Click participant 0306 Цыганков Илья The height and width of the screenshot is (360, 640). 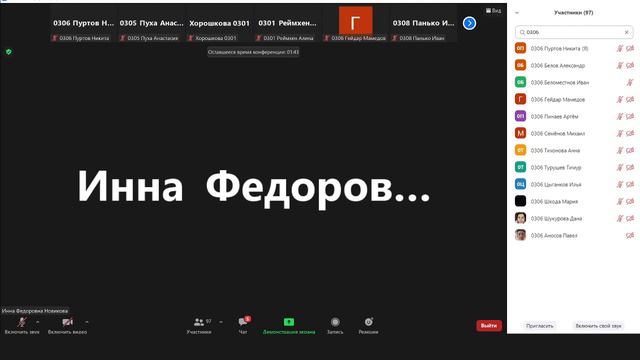click(573, 184)
